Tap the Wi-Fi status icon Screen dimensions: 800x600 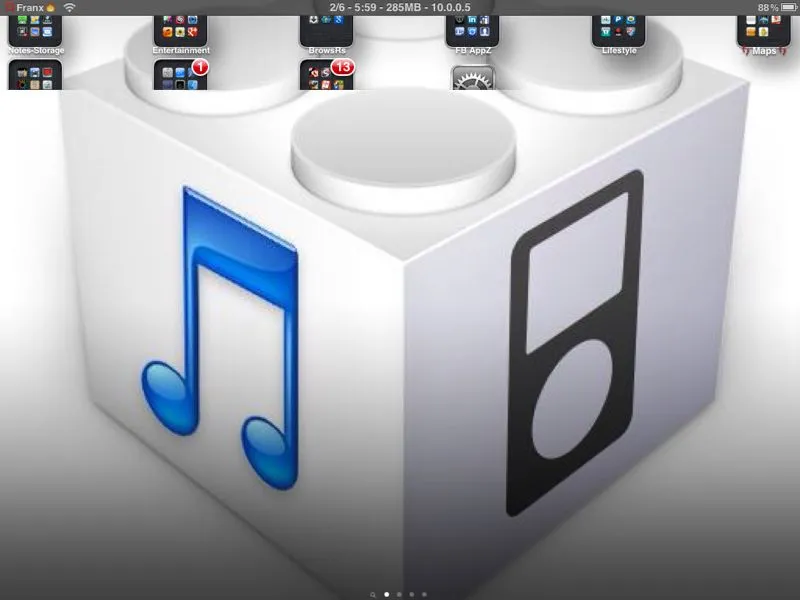[x=69, y=7]
